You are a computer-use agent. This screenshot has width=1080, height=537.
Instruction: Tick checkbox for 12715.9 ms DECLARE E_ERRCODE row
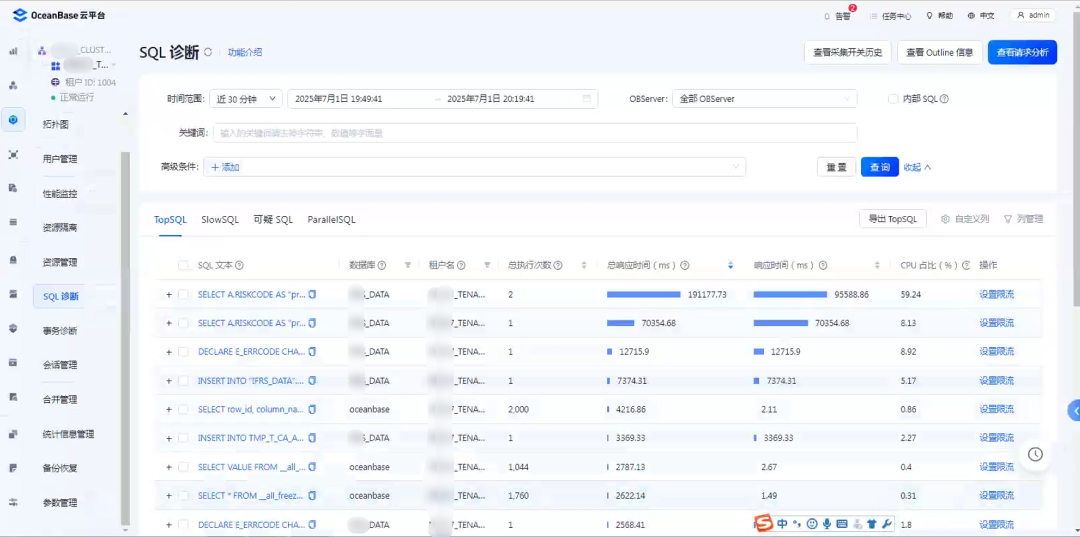click(x=183, y=351)
